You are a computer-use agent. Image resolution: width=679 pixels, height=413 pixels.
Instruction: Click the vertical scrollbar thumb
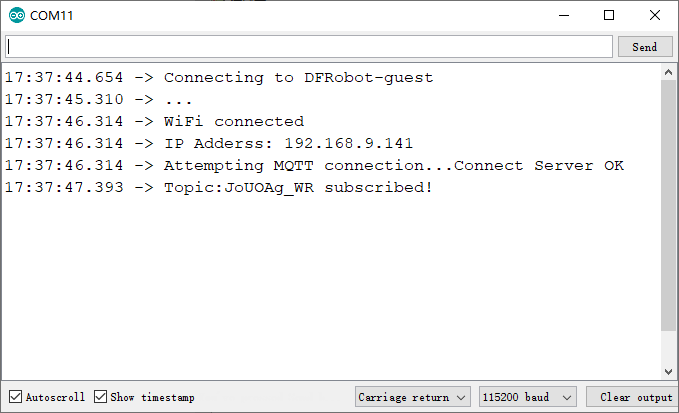(x=668, y=205)
